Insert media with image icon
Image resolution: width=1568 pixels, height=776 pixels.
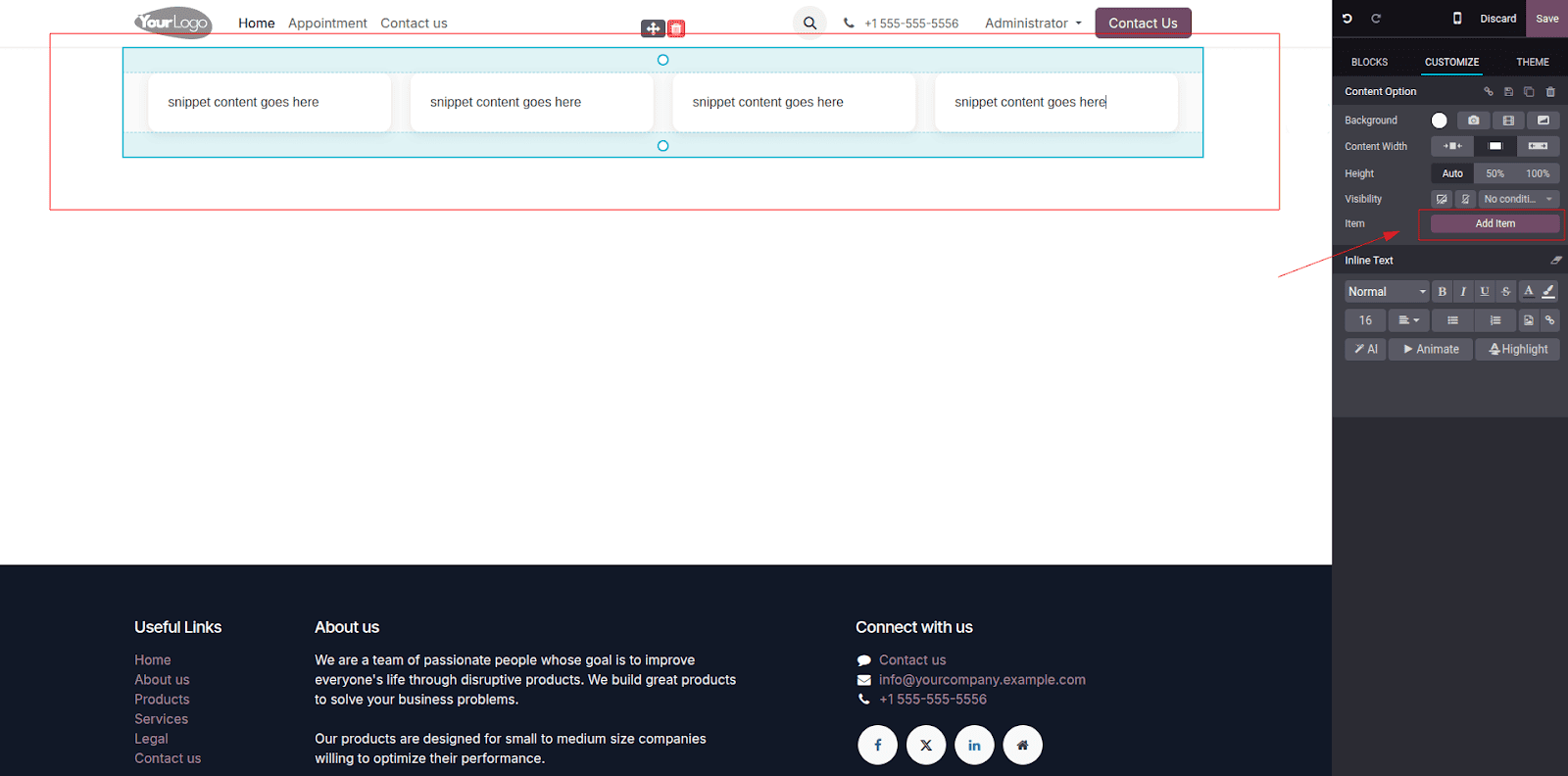point(1529,320)
